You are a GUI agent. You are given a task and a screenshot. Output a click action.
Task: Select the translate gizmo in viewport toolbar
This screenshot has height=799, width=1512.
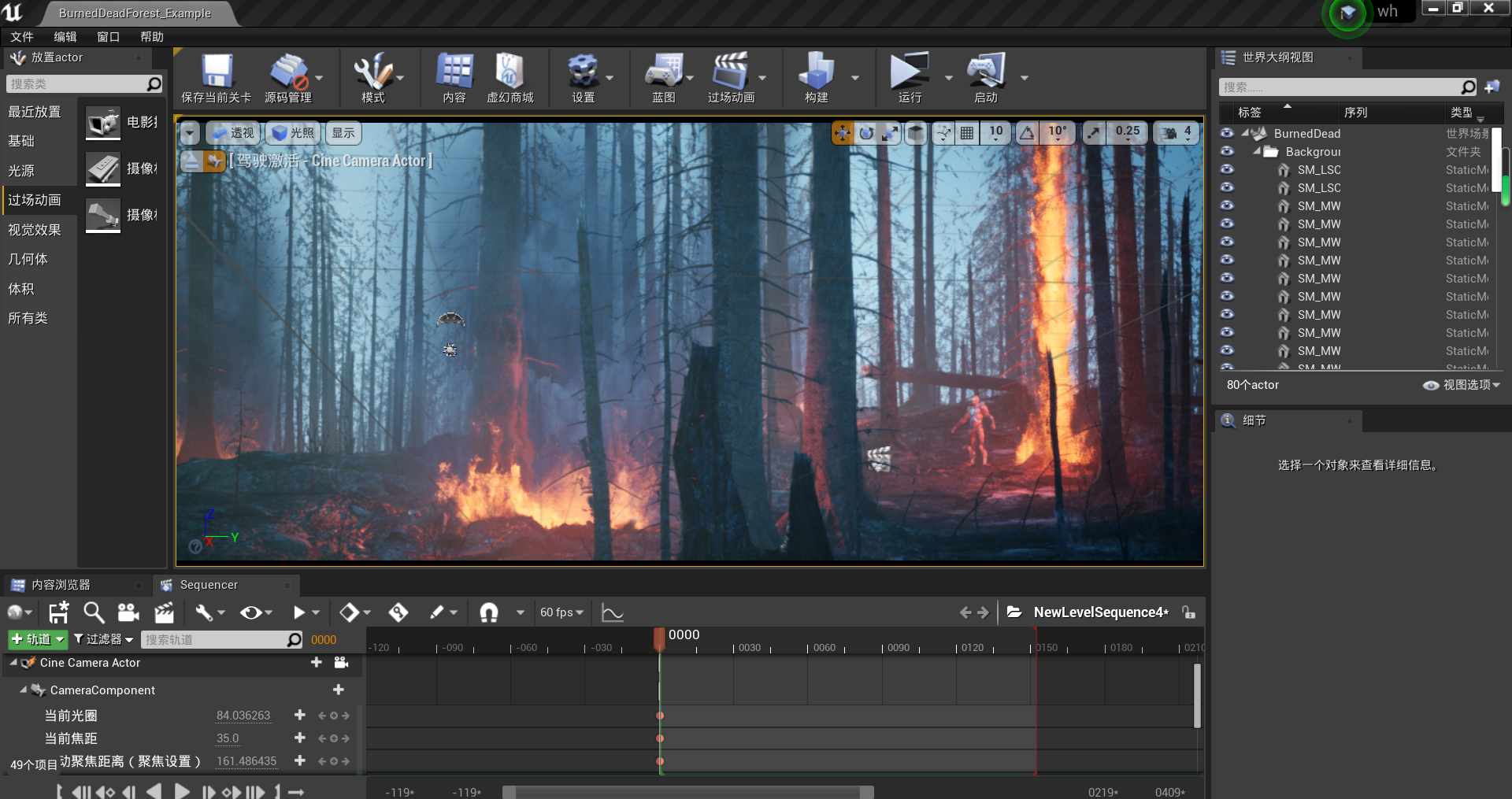click(843, 133)
